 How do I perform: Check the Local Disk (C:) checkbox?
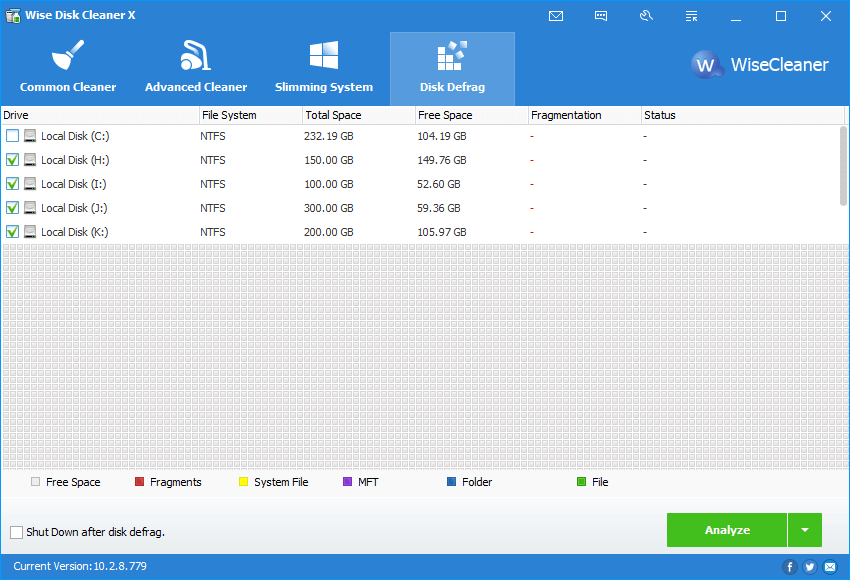coord(12,136)
